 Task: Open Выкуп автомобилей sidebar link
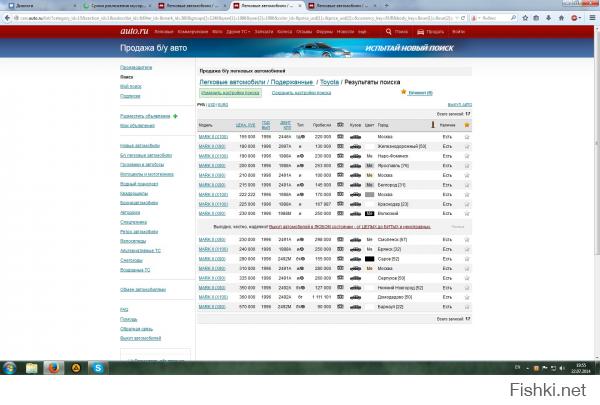point(140,338)
